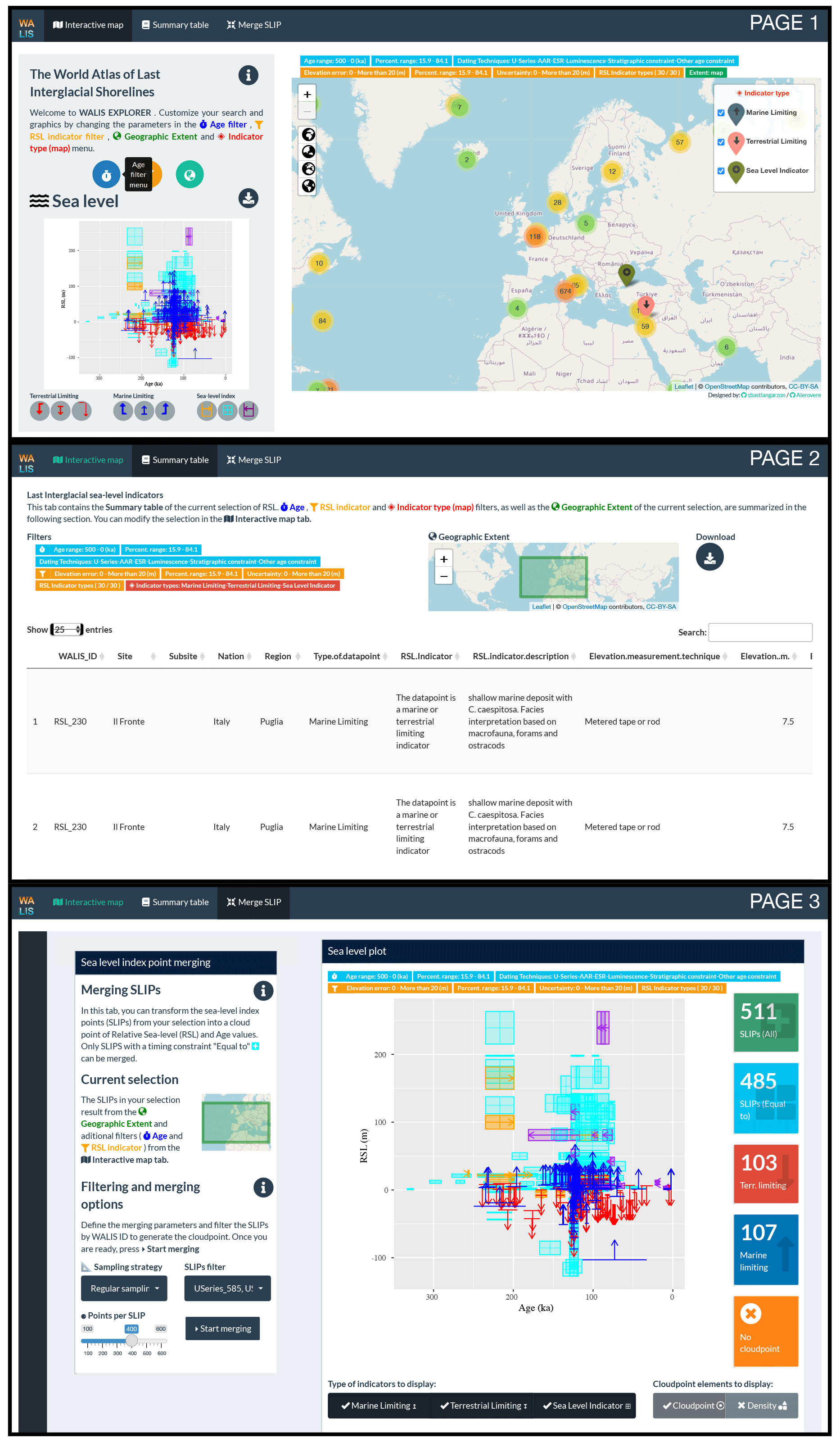Open info icon beside World Atlas title
This screenshot has width=840, height=1442.
tap(248, 76)
